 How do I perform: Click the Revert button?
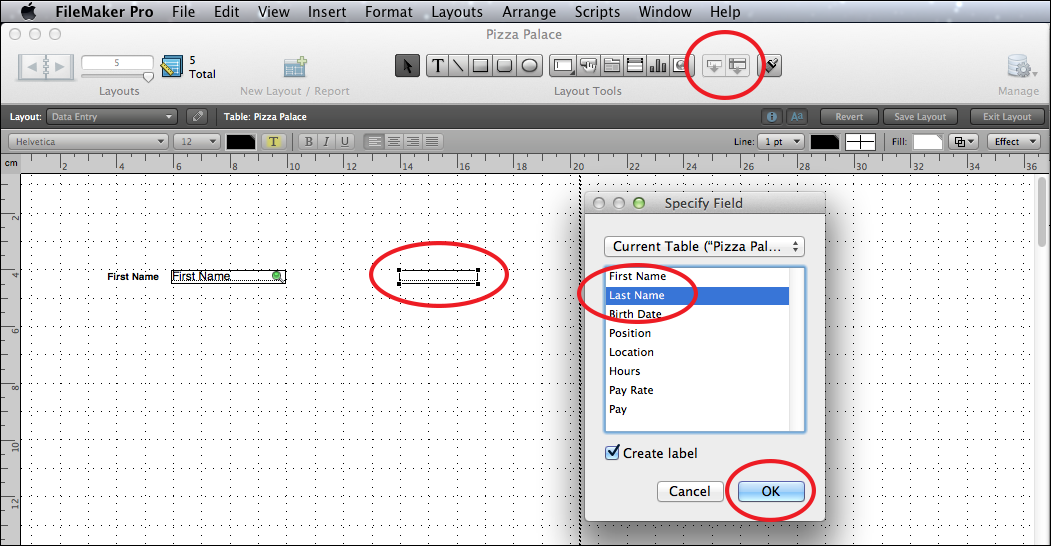pos(849,117)
